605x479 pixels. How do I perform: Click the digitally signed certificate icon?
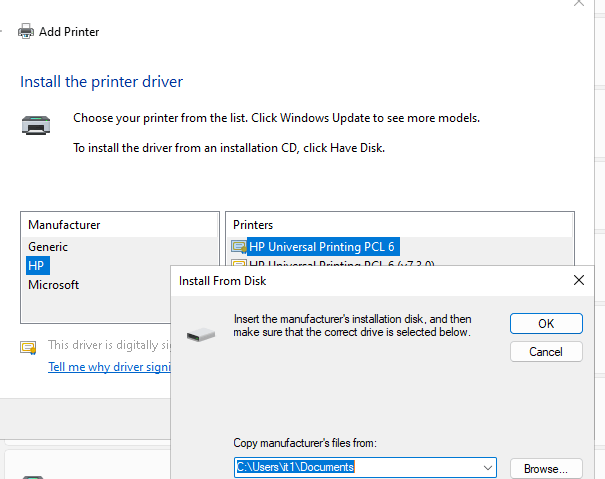pyautogui.click(x=28, y=347)
